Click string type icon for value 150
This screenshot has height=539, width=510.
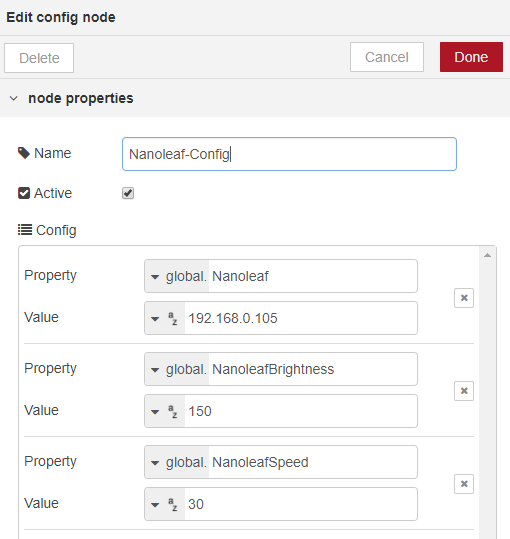click(173, 411)
